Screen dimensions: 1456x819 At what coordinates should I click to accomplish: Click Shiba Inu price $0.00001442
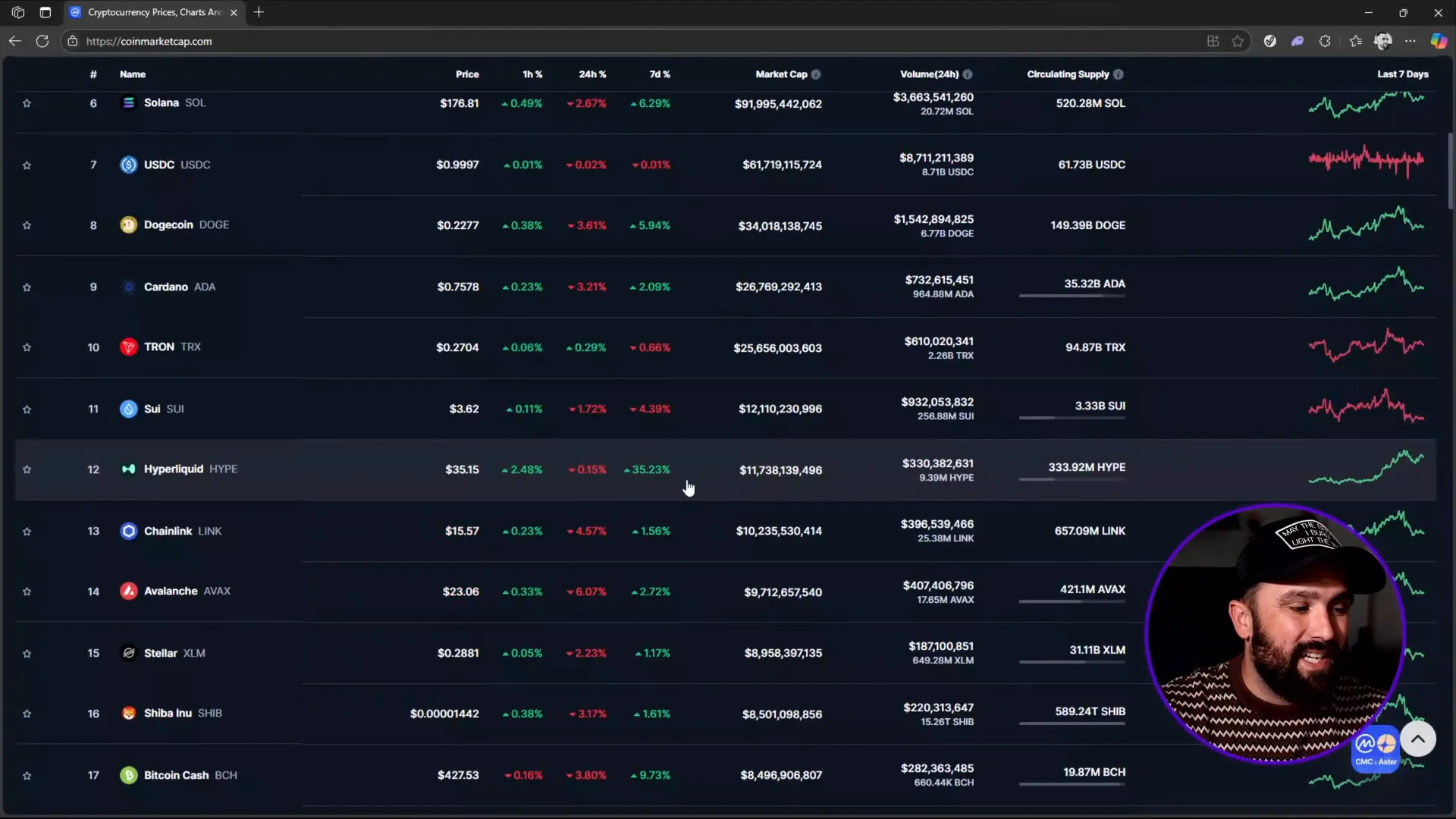[x=444, y=714]
